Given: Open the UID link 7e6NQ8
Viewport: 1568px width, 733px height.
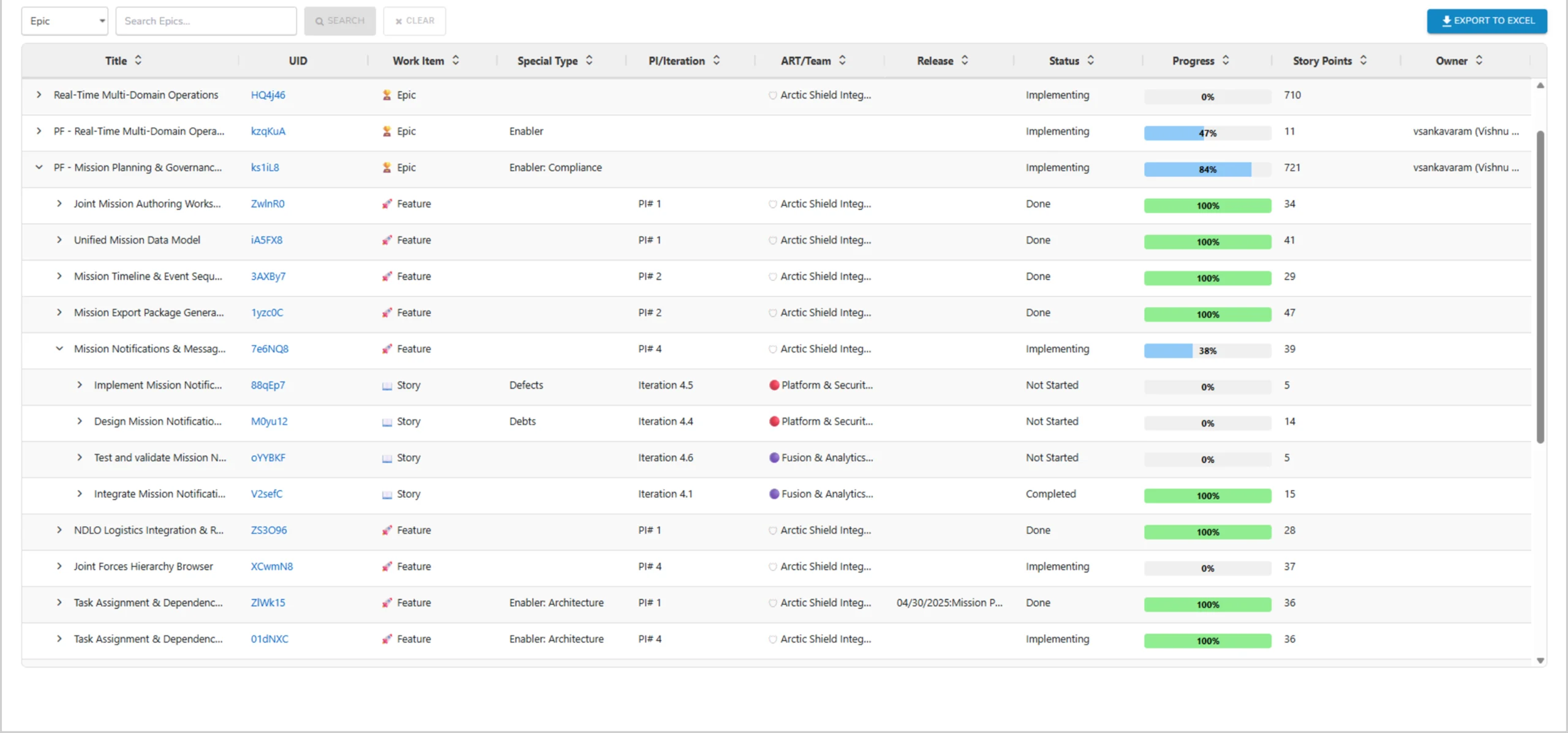Looking at the screenshot, I should (x=269, y=349).
